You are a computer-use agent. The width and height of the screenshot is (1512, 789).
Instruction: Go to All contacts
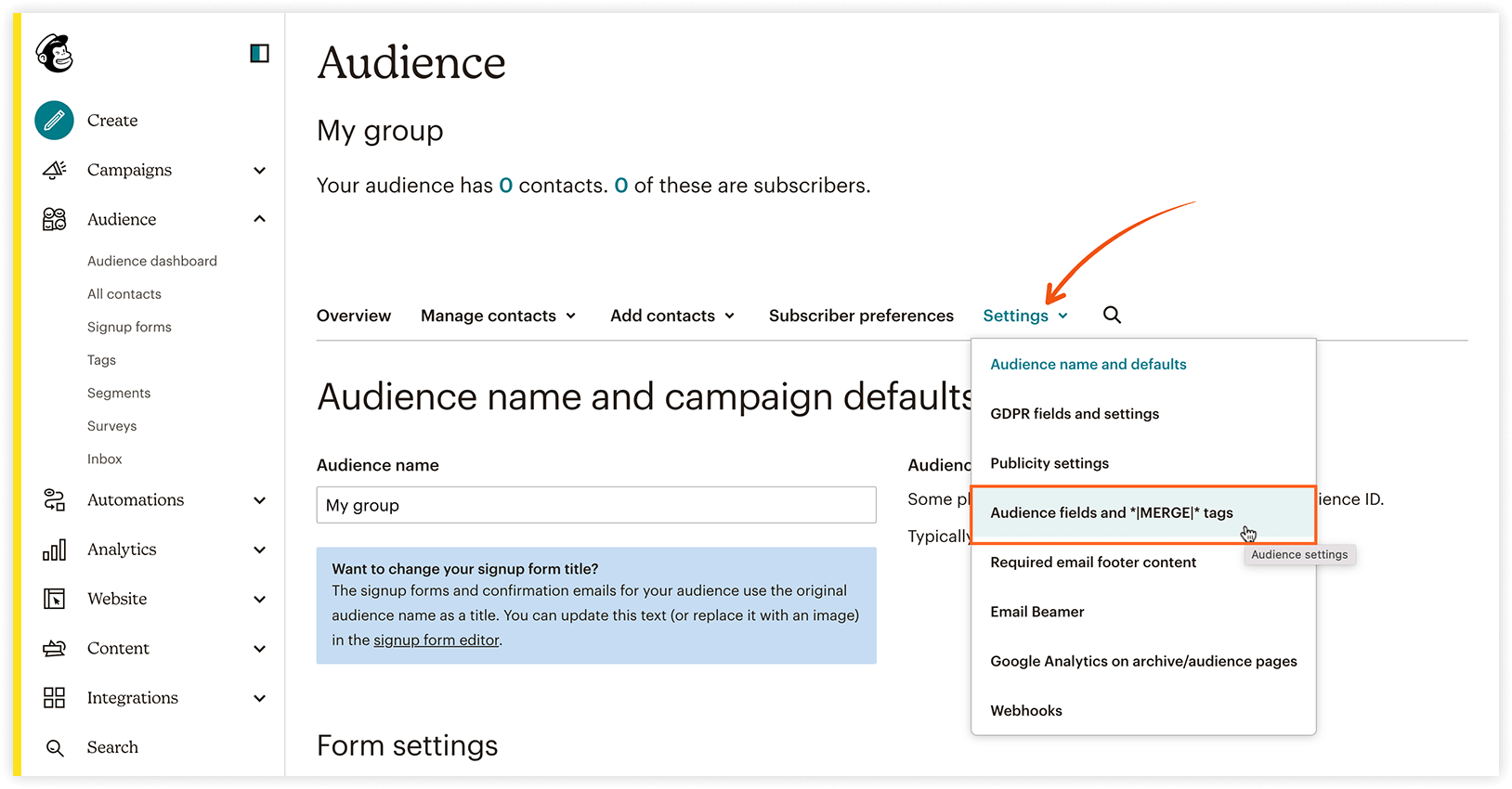(x=124, y=294)
